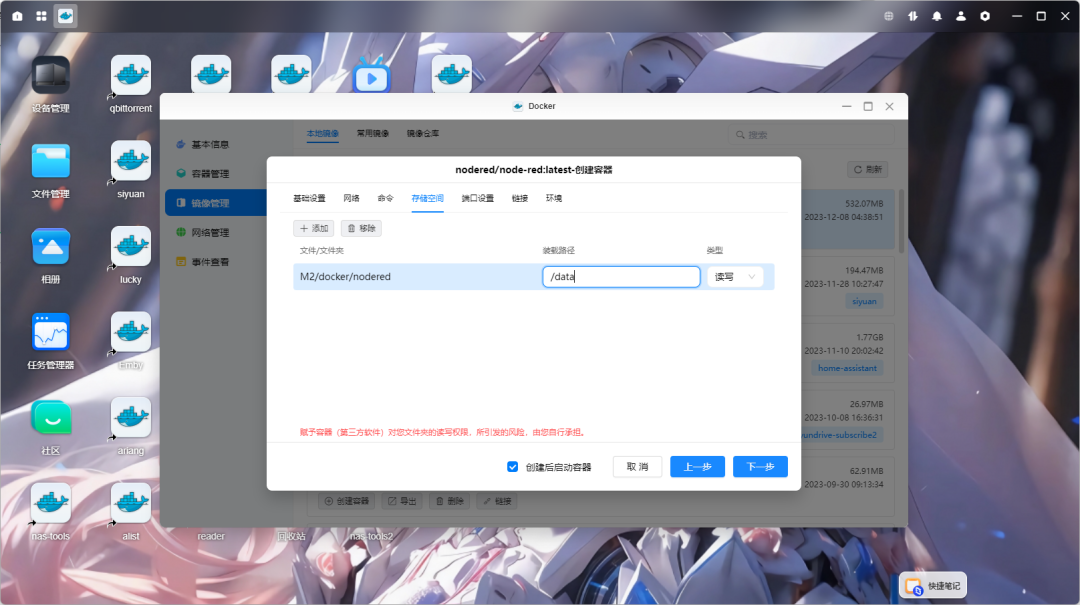This screenshot has height=605, width=1080.
Task: Open qbittorrent from the desktop
Action: click(129, 74)
